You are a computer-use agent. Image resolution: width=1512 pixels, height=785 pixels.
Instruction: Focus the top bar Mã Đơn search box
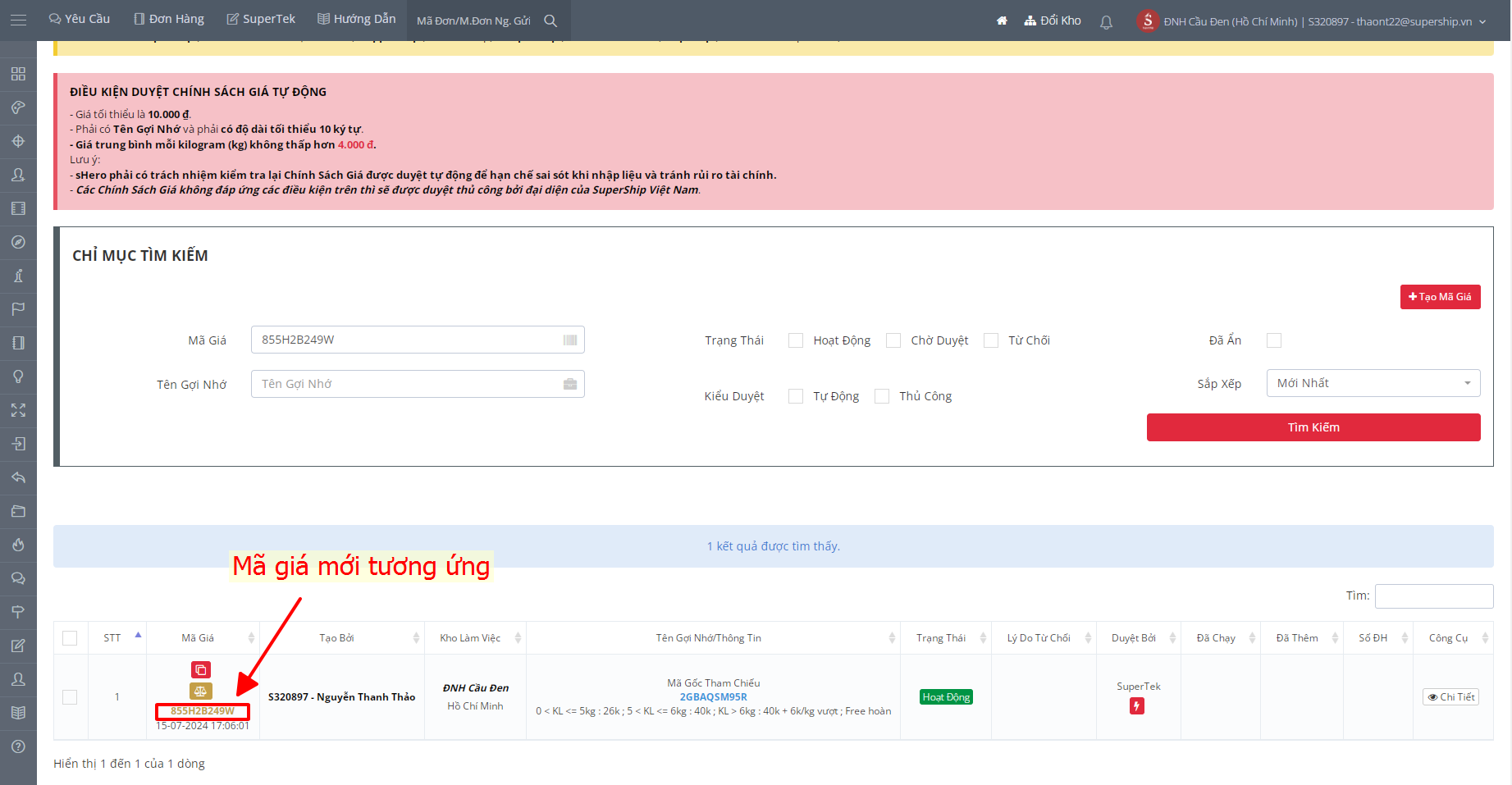click(474, 21)
